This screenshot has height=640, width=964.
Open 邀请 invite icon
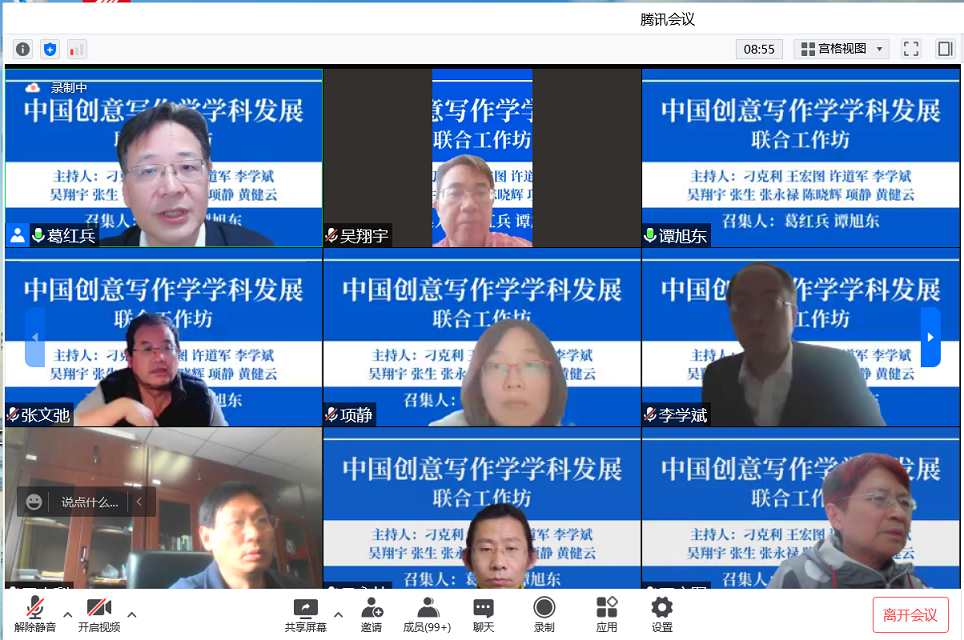pyautogui.click(x=372, y=613)
